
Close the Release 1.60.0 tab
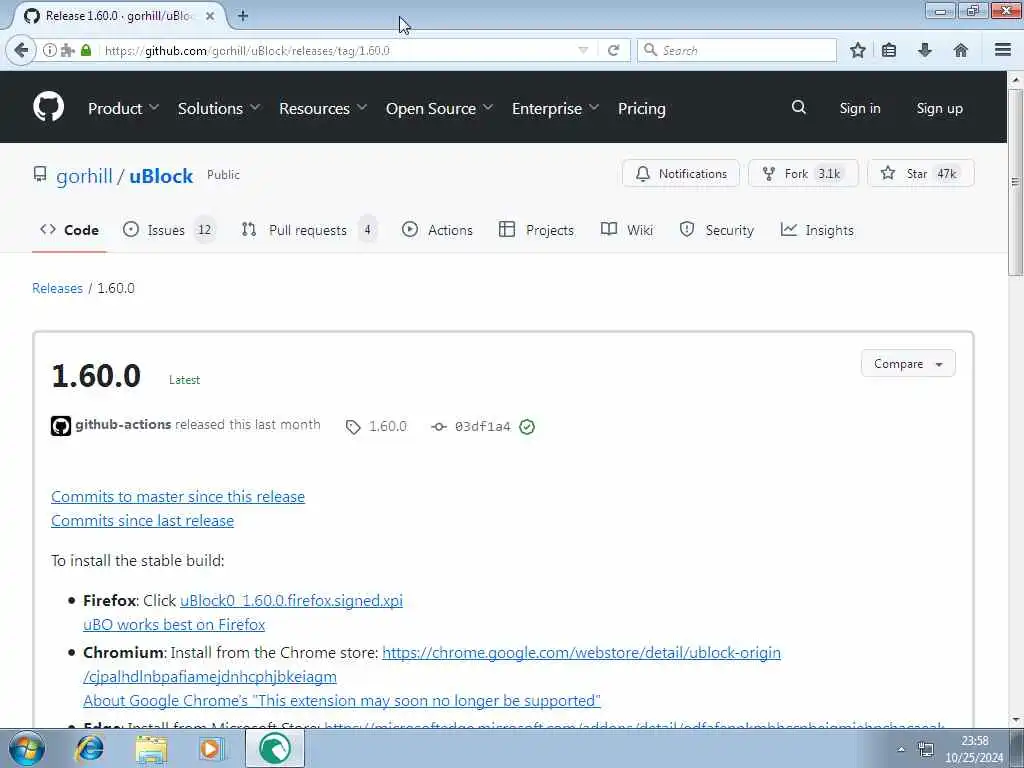click(x=210, y=16)
